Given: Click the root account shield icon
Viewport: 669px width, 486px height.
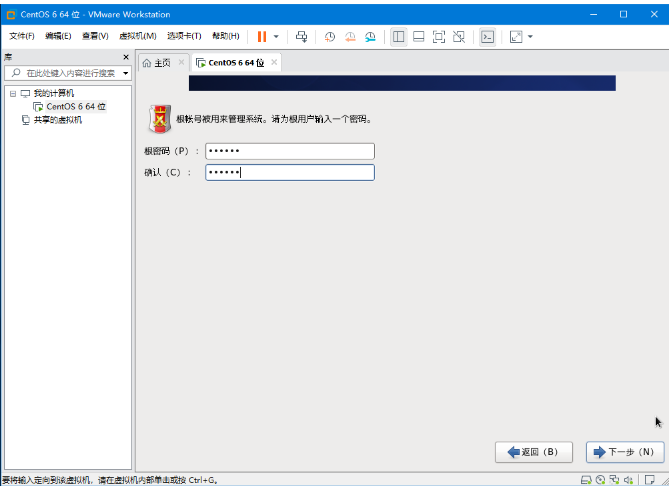Looking at the screenshot, I should (160, 119).
